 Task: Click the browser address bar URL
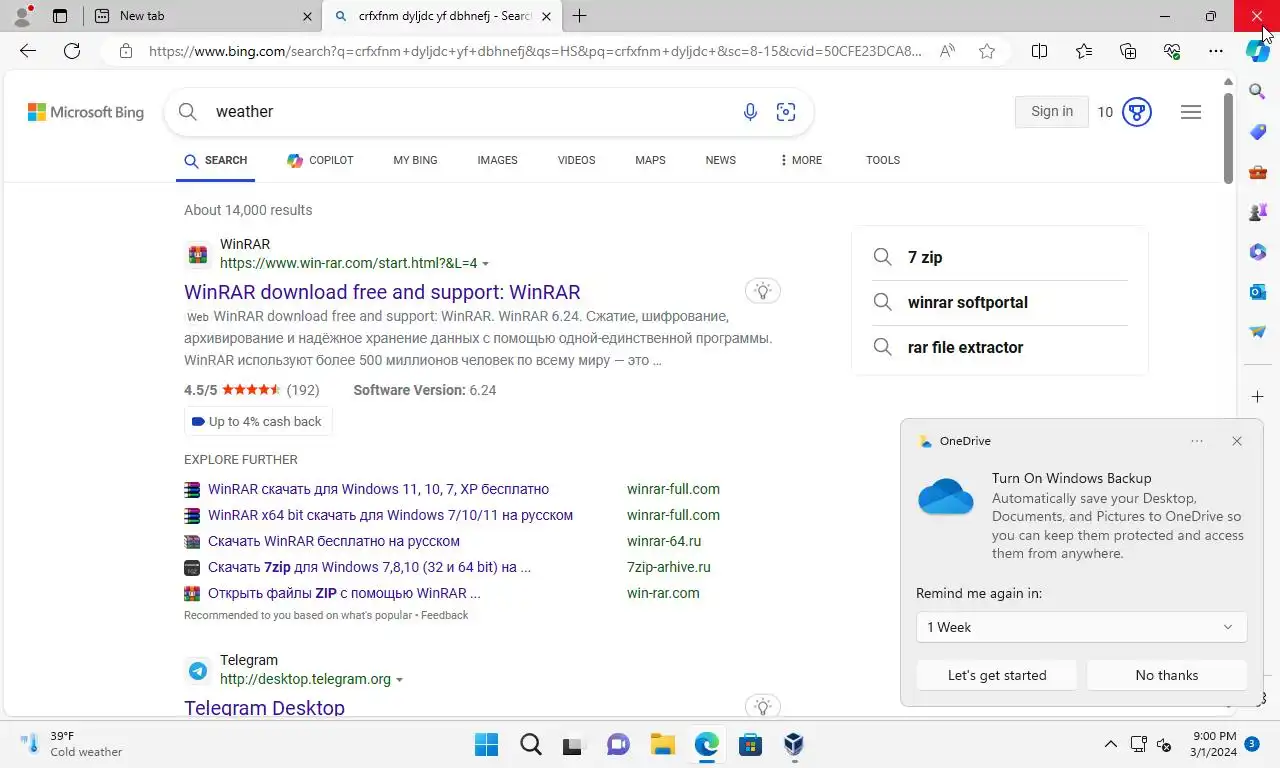click(x=535, y=51)
